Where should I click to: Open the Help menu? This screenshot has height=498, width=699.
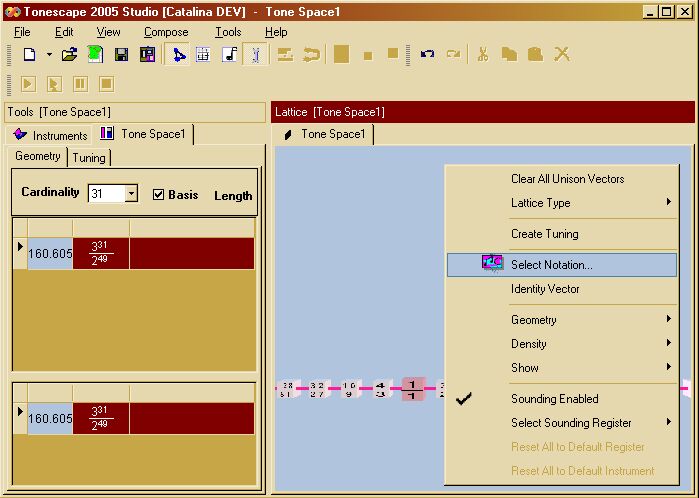point(276,32)
